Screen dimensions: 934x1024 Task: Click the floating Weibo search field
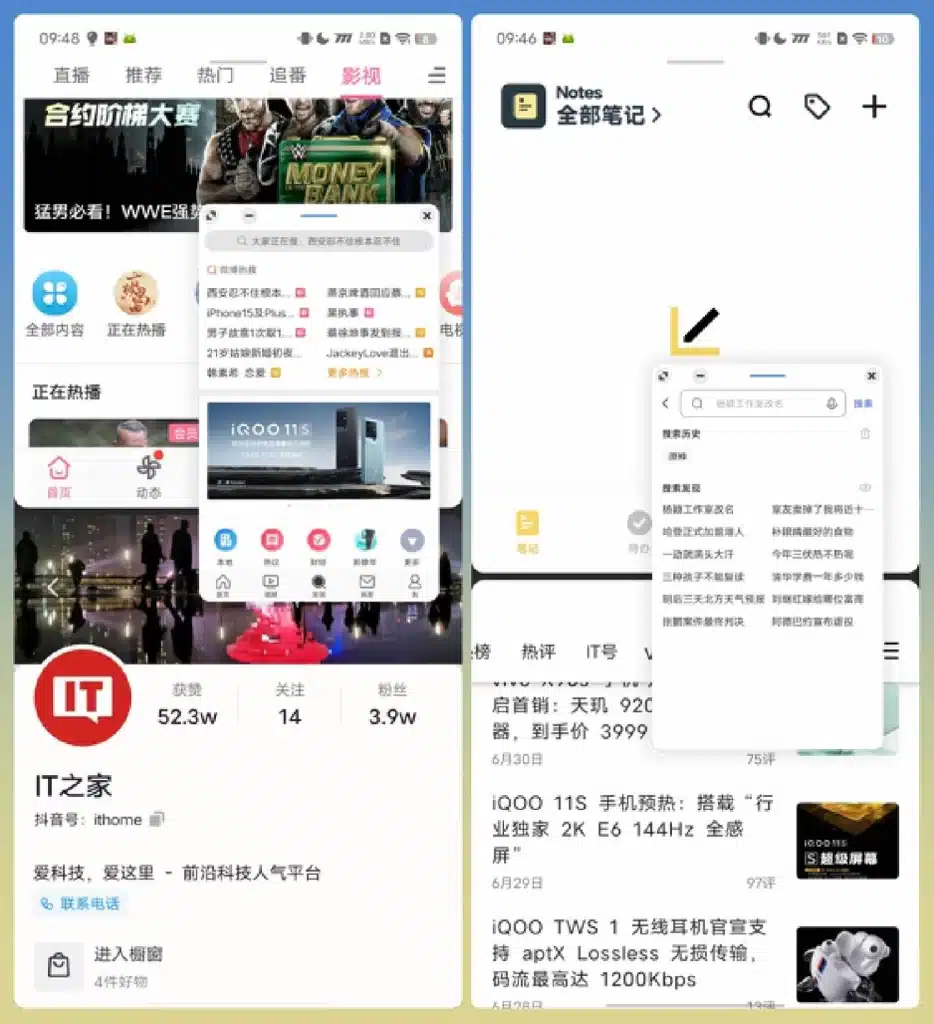pyautogui.click(x=319, y=242)
